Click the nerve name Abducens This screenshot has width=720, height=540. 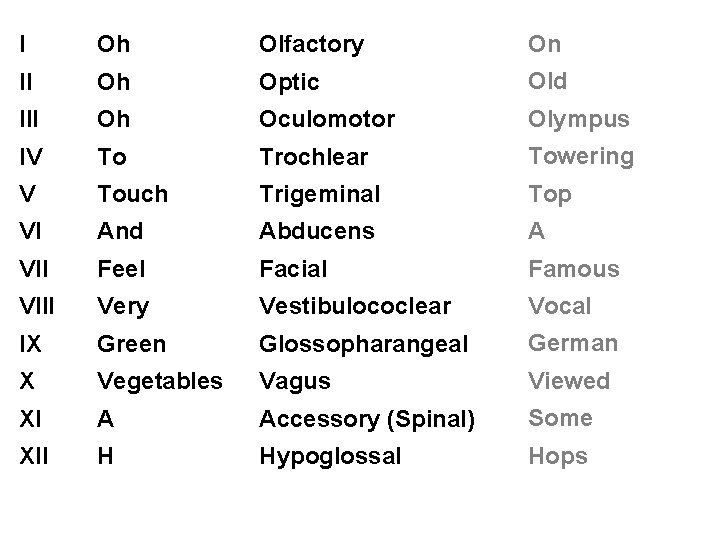click(317, 231)
